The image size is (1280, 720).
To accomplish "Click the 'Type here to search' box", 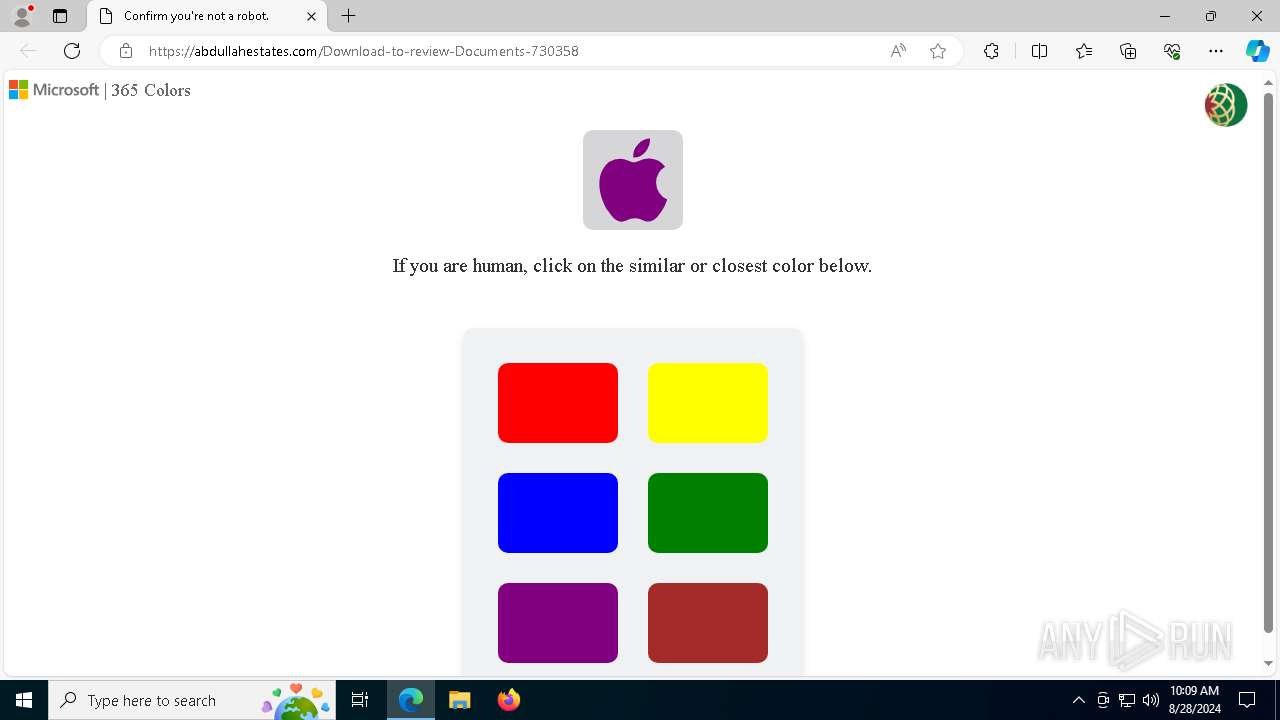I will click(x=192, y=700).
